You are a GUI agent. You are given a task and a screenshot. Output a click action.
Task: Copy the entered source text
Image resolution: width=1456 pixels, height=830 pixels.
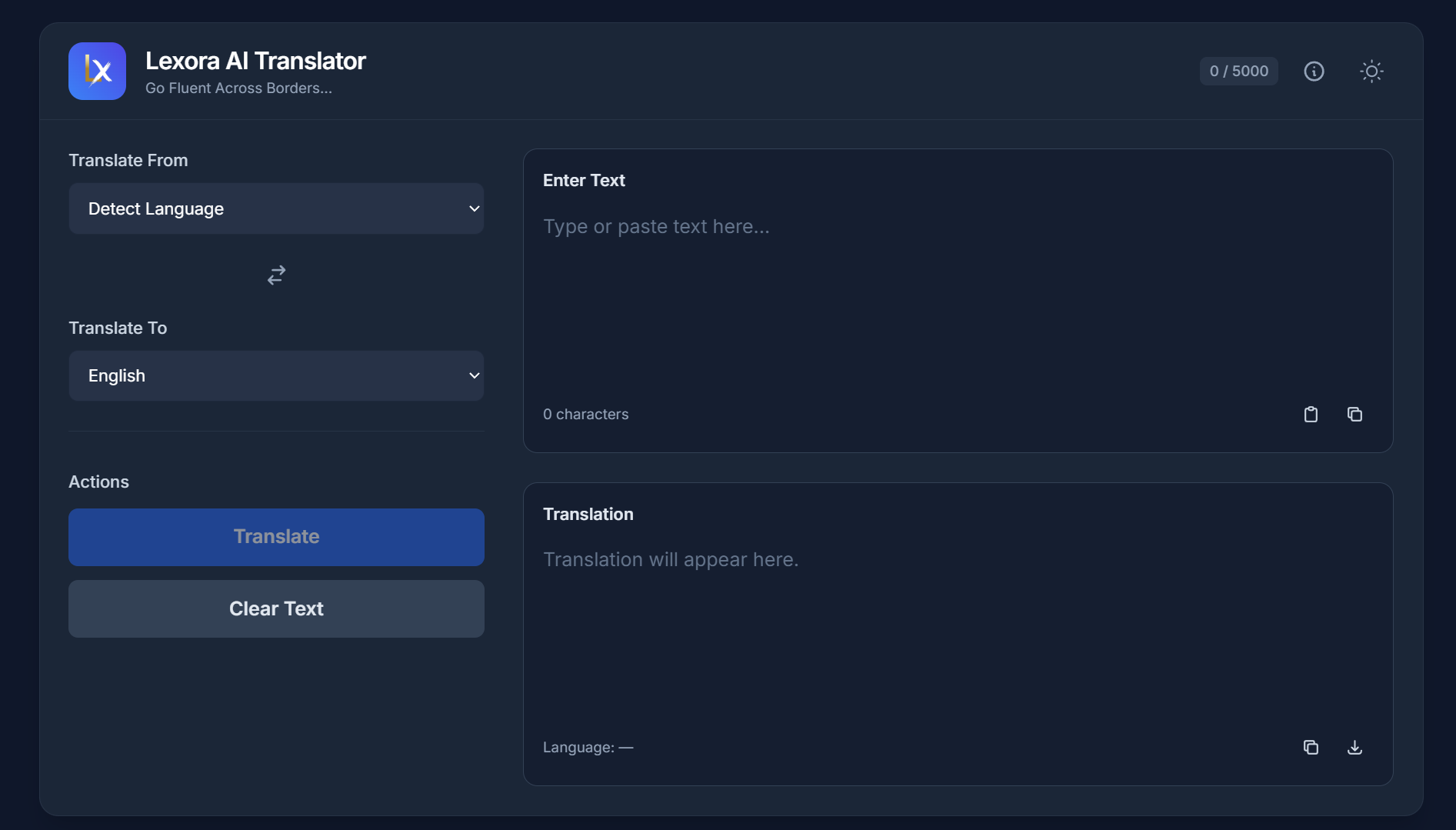point(1354,415)
